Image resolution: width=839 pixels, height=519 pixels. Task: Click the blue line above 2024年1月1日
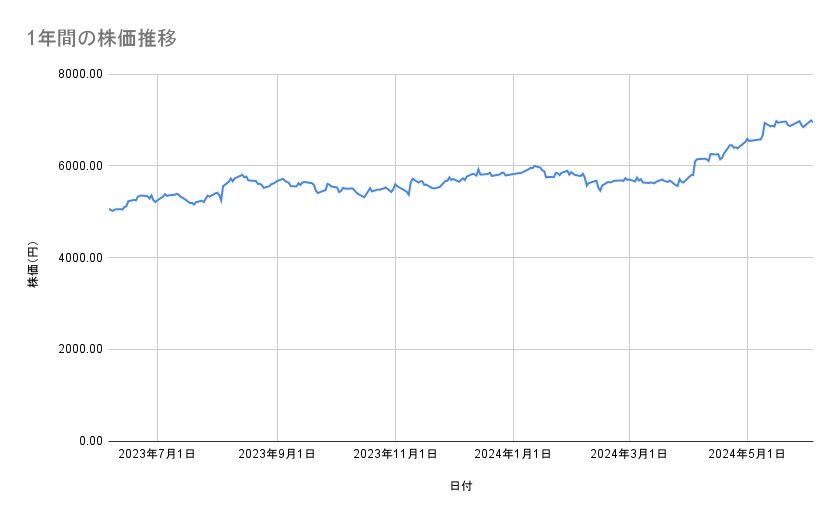[x=513, y=174]
